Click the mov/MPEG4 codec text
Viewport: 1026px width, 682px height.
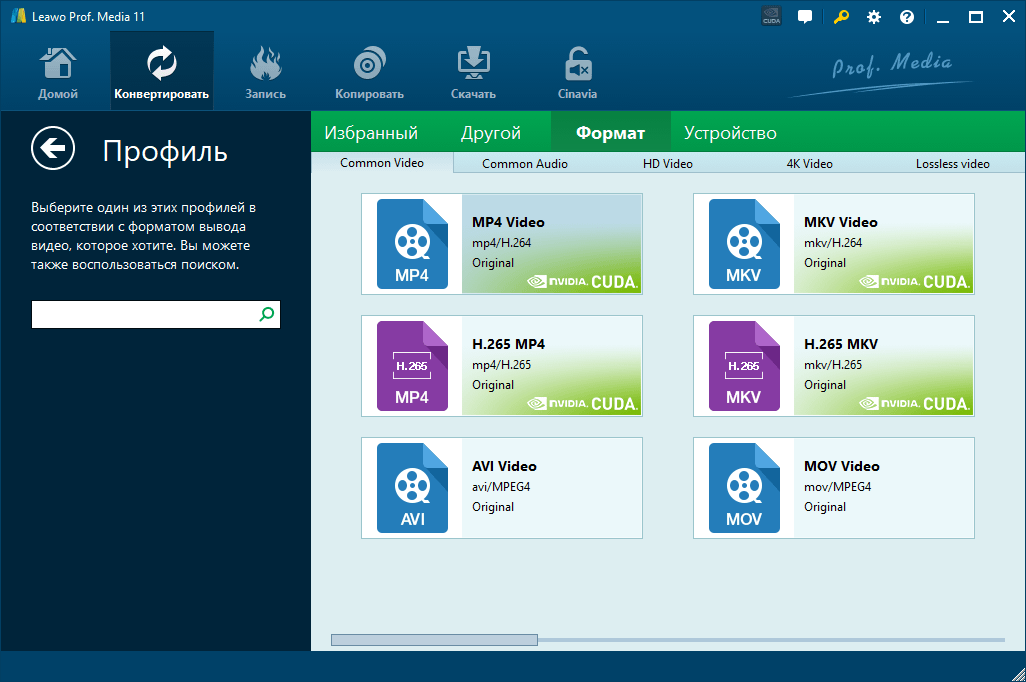point(838,487)
